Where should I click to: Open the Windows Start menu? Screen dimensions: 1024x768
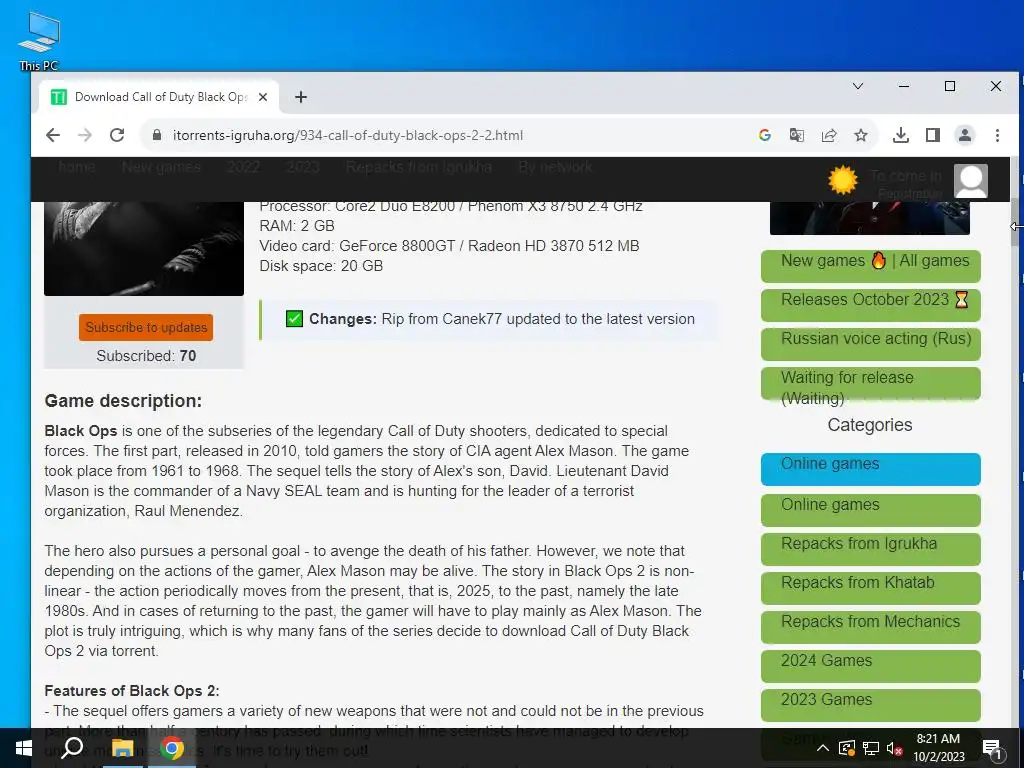[x=24, y=748]
